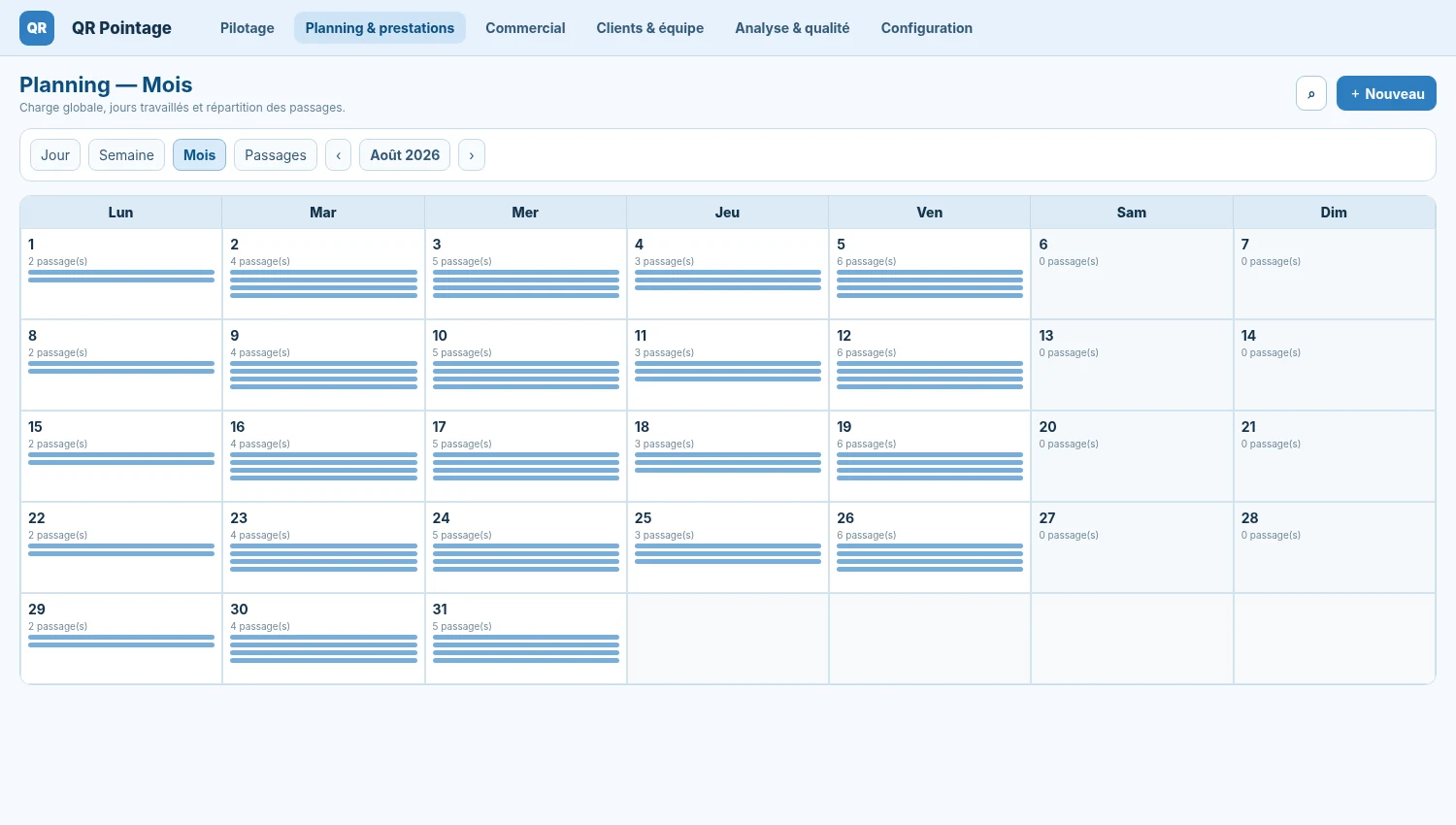Advance to next month with right chevron
The width and height of the screenshot is (1456, 825).
tap(472, 155)
